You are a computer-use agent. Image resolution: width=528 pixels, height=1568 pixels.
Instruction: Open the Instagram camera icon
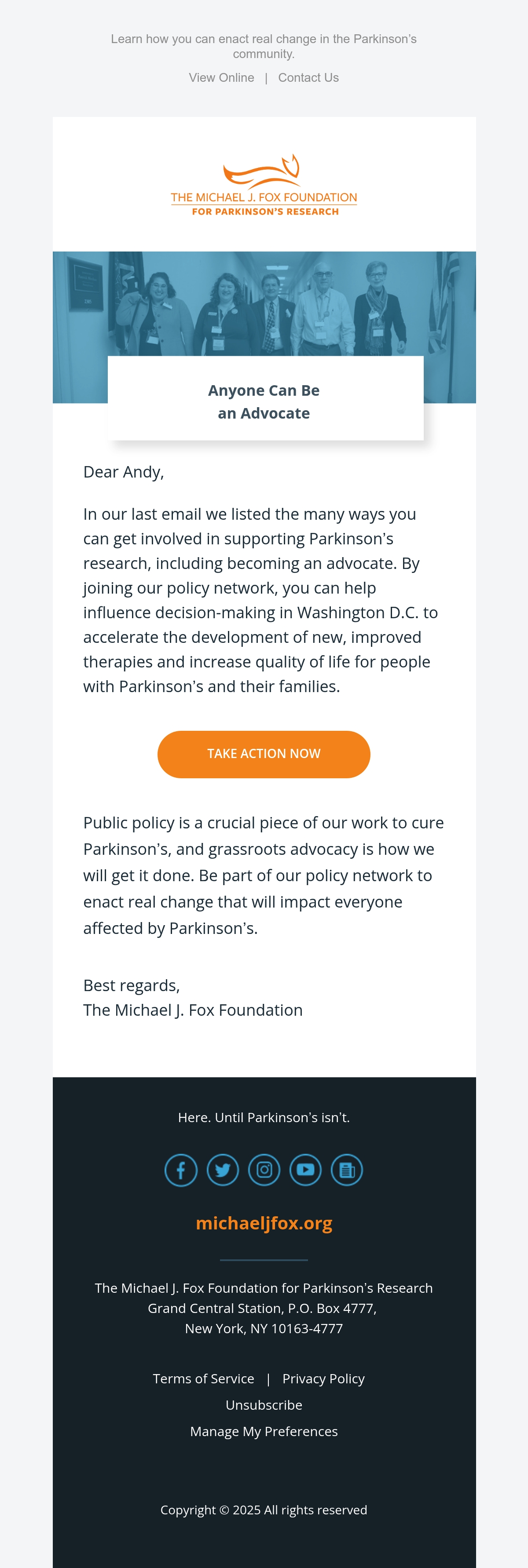pos(264,1169)
